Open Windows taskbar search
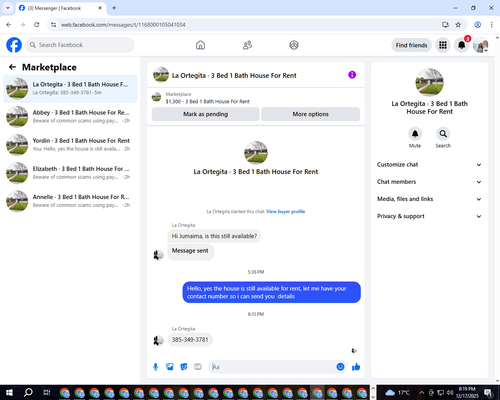The width and height of the screenshot is (500, 400). tap(28, 393)
